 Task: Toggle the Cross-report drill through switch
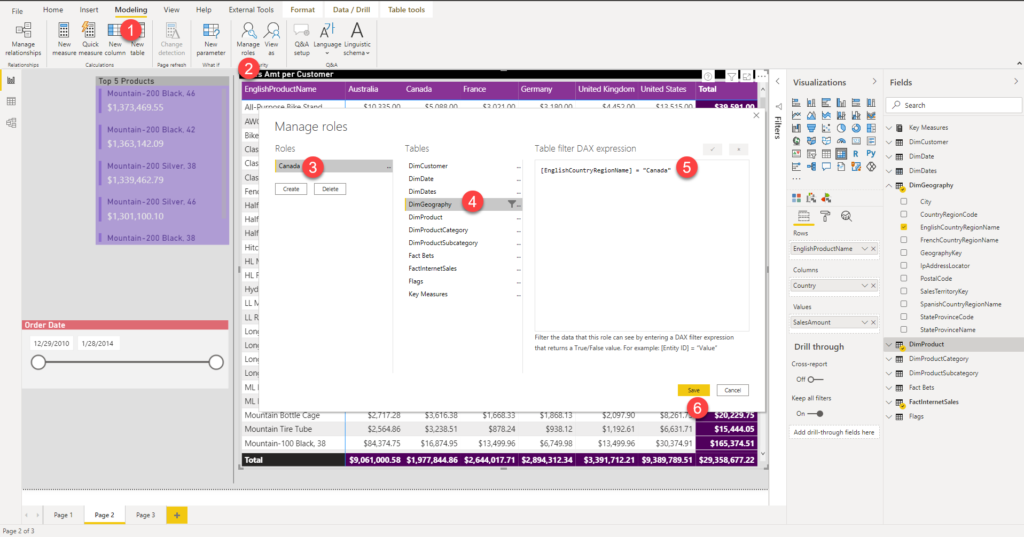click(814, 380)
